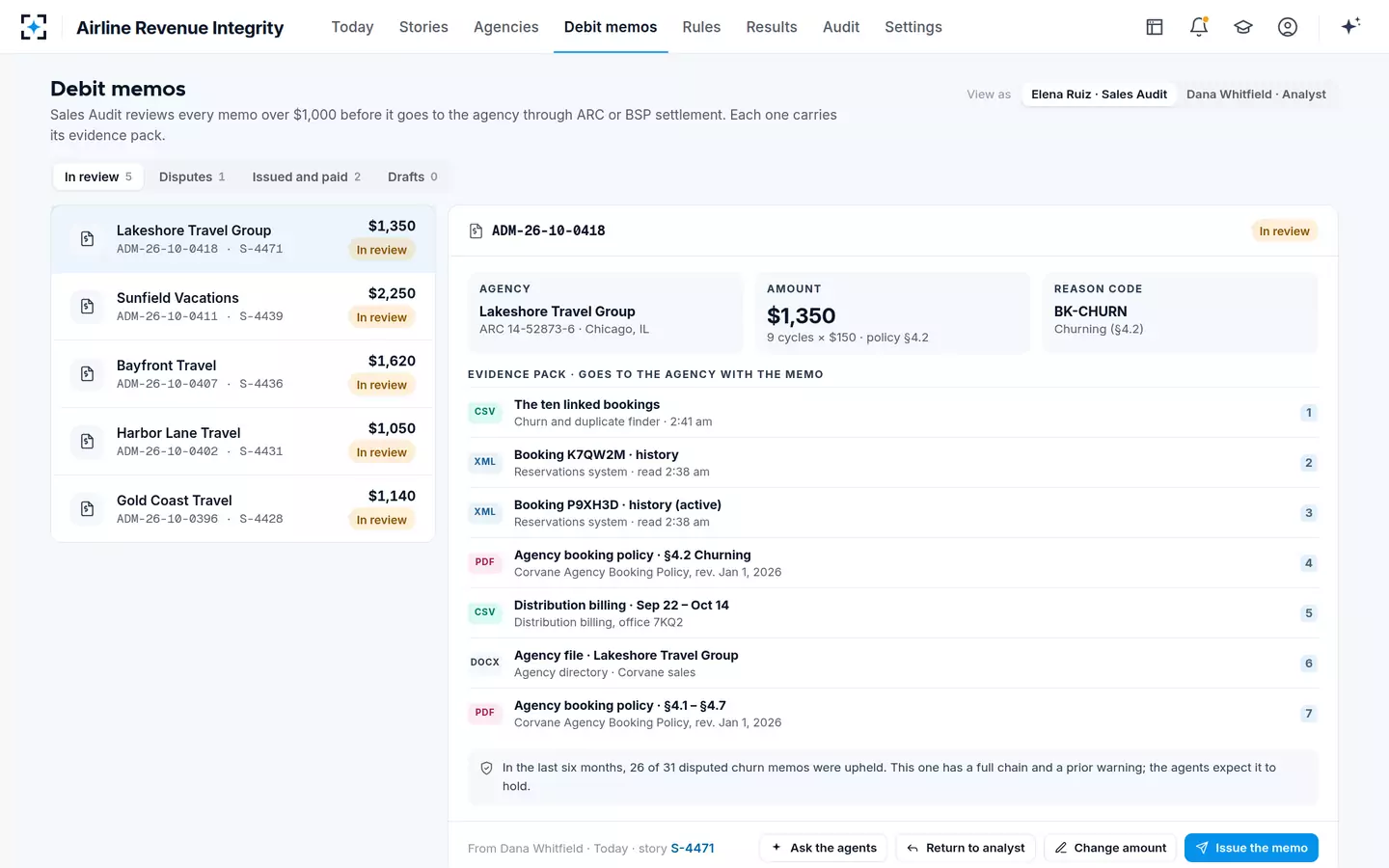Click the memo icon beside Harbor Lane Travel
Image resolution: width=1389 pixels, height=868 pixels.
(x=87, y=441)
